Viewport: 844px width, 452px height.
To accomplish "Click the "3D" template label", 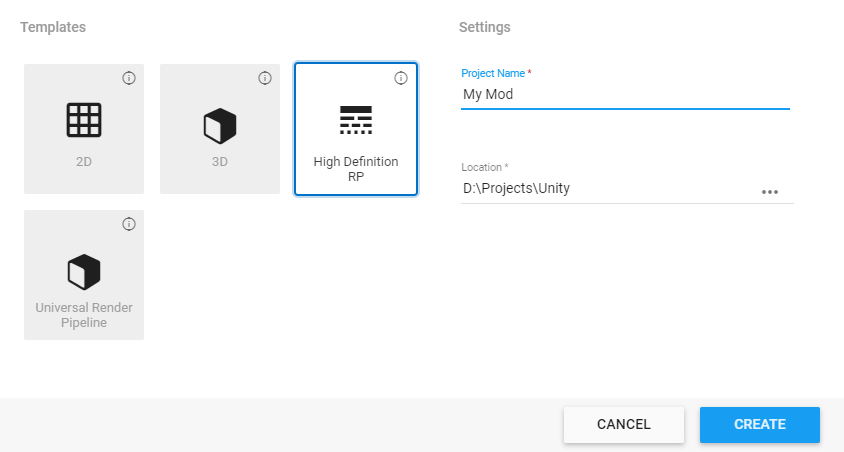I will point(220,161).
